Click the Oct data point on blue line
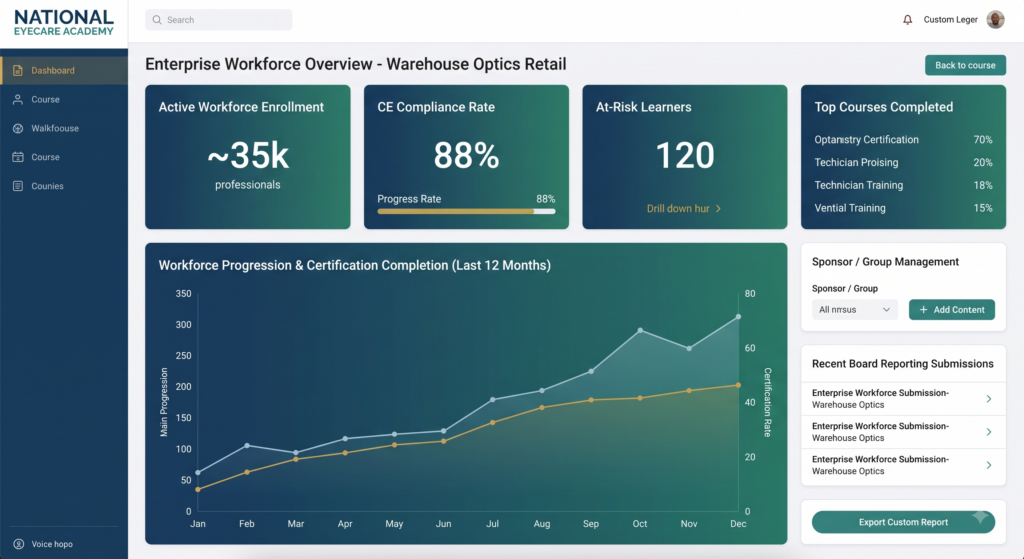The image size is (1024, 559). [x=640, y=330]
